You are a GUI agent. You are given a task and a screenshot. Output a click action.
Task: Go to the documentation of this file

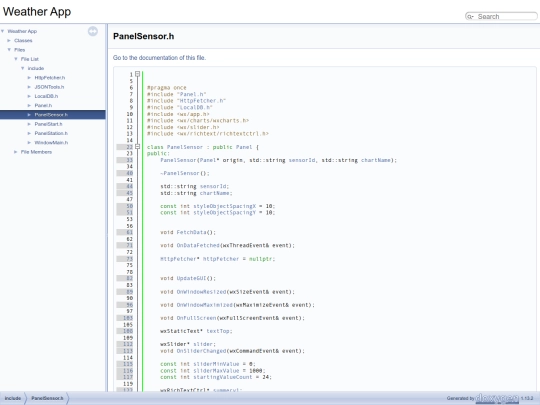[x=159, y=58]
